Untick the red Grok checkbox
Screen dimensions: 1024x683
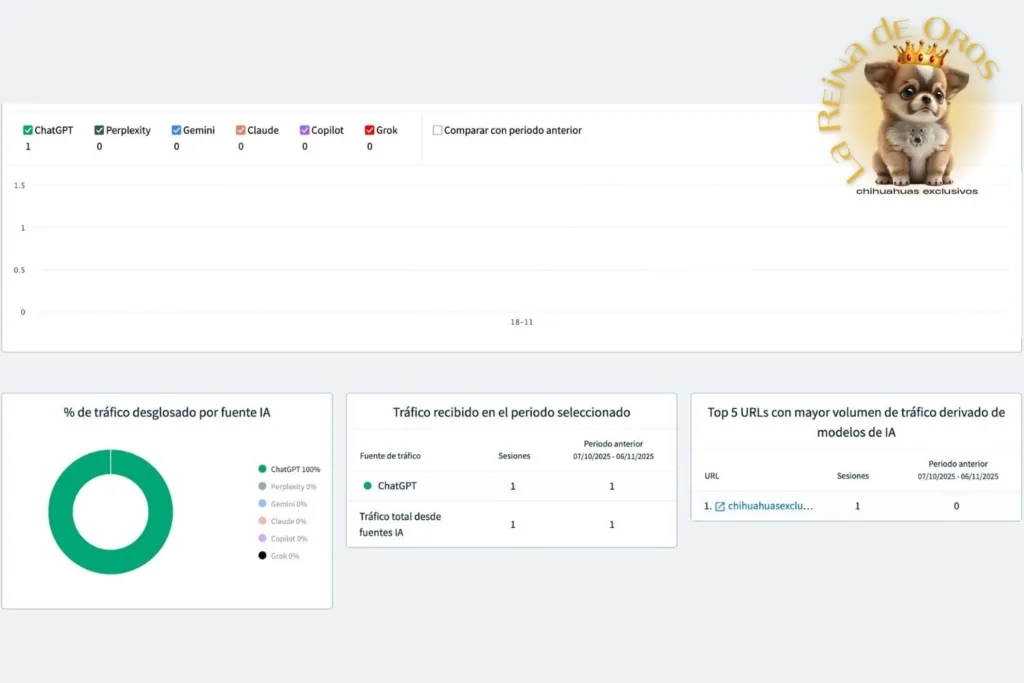369,130
